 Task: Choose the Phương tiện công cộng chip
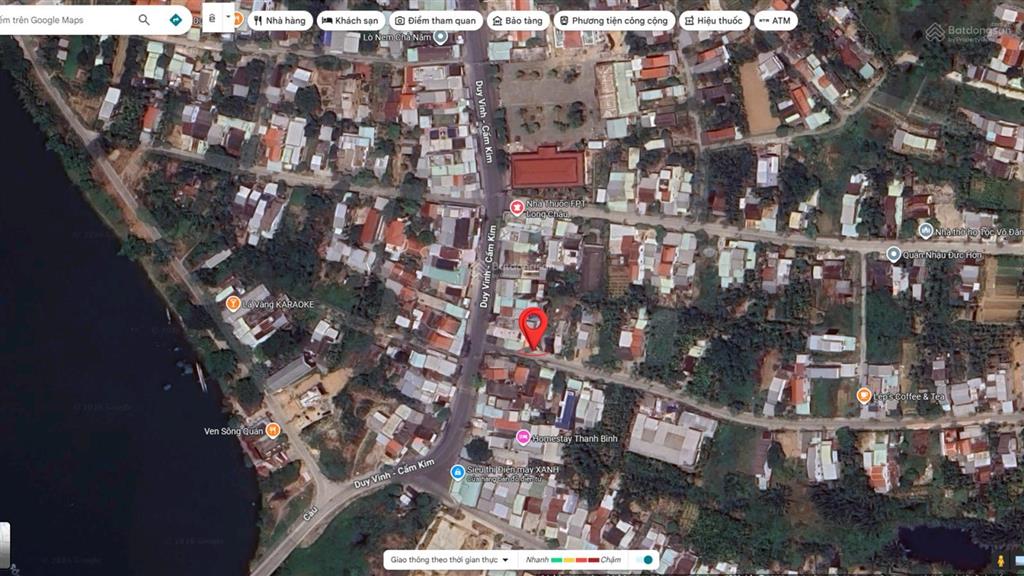613,20
